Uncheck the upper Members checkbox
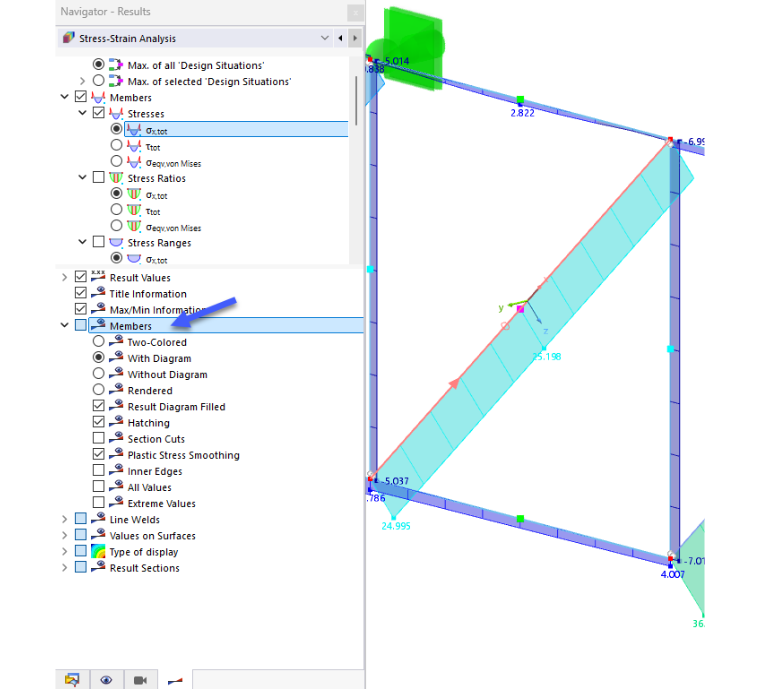The height and width of the screenshot is (689, 760). pos(81,97)
